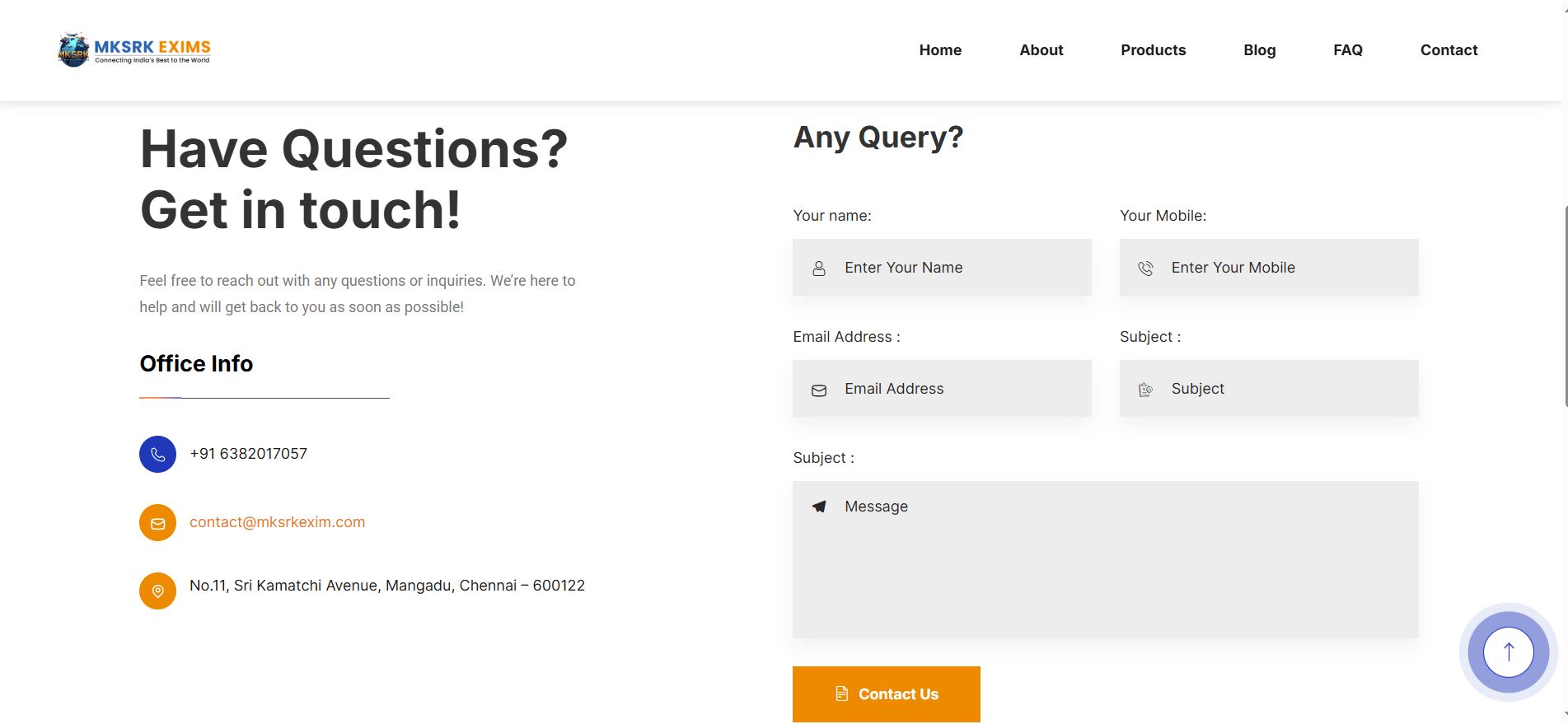Viewport: 1568px width, 724px height.
Task: Click the paper plane icon in message box
Action: [x=819, y=507]
